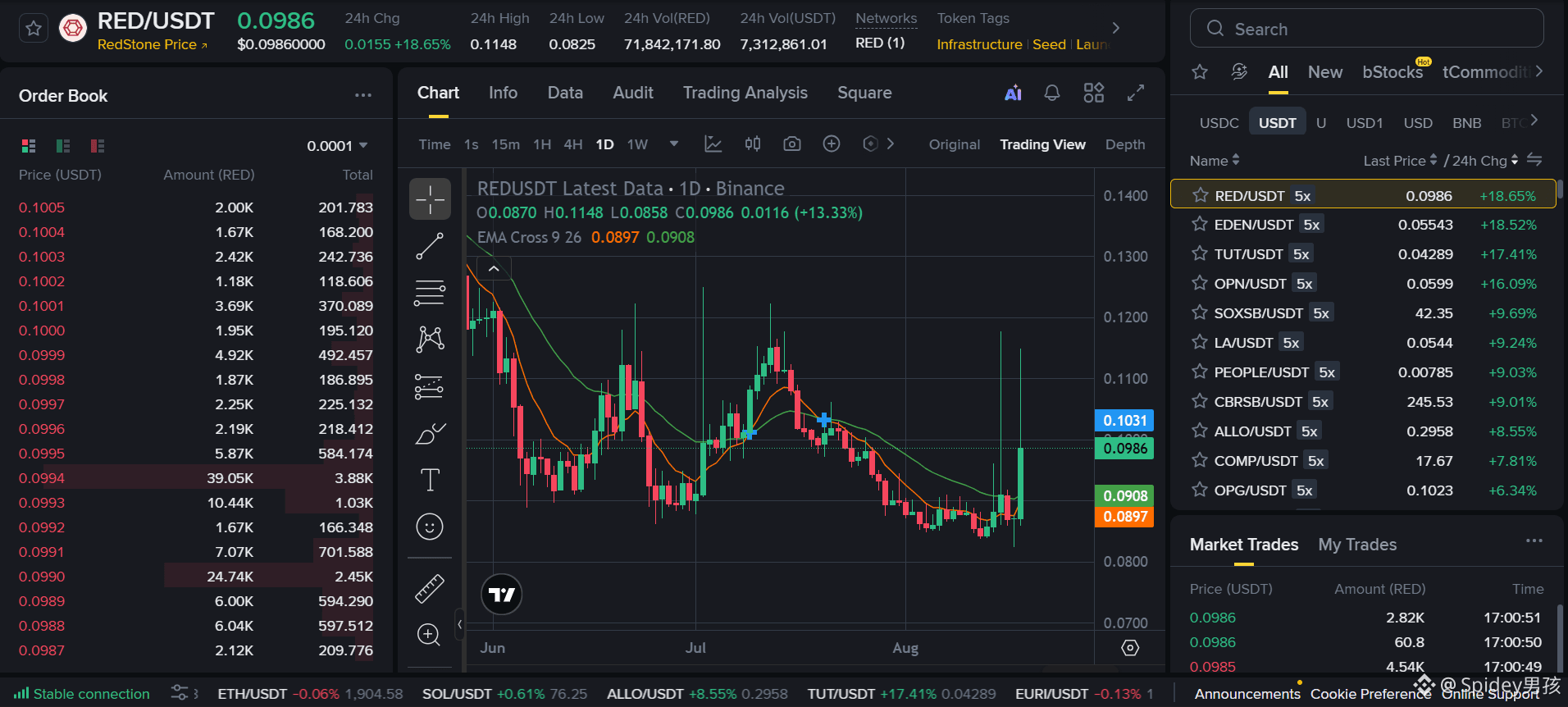
Task: Open the bStocks market category
Action: coord(1393,72)
